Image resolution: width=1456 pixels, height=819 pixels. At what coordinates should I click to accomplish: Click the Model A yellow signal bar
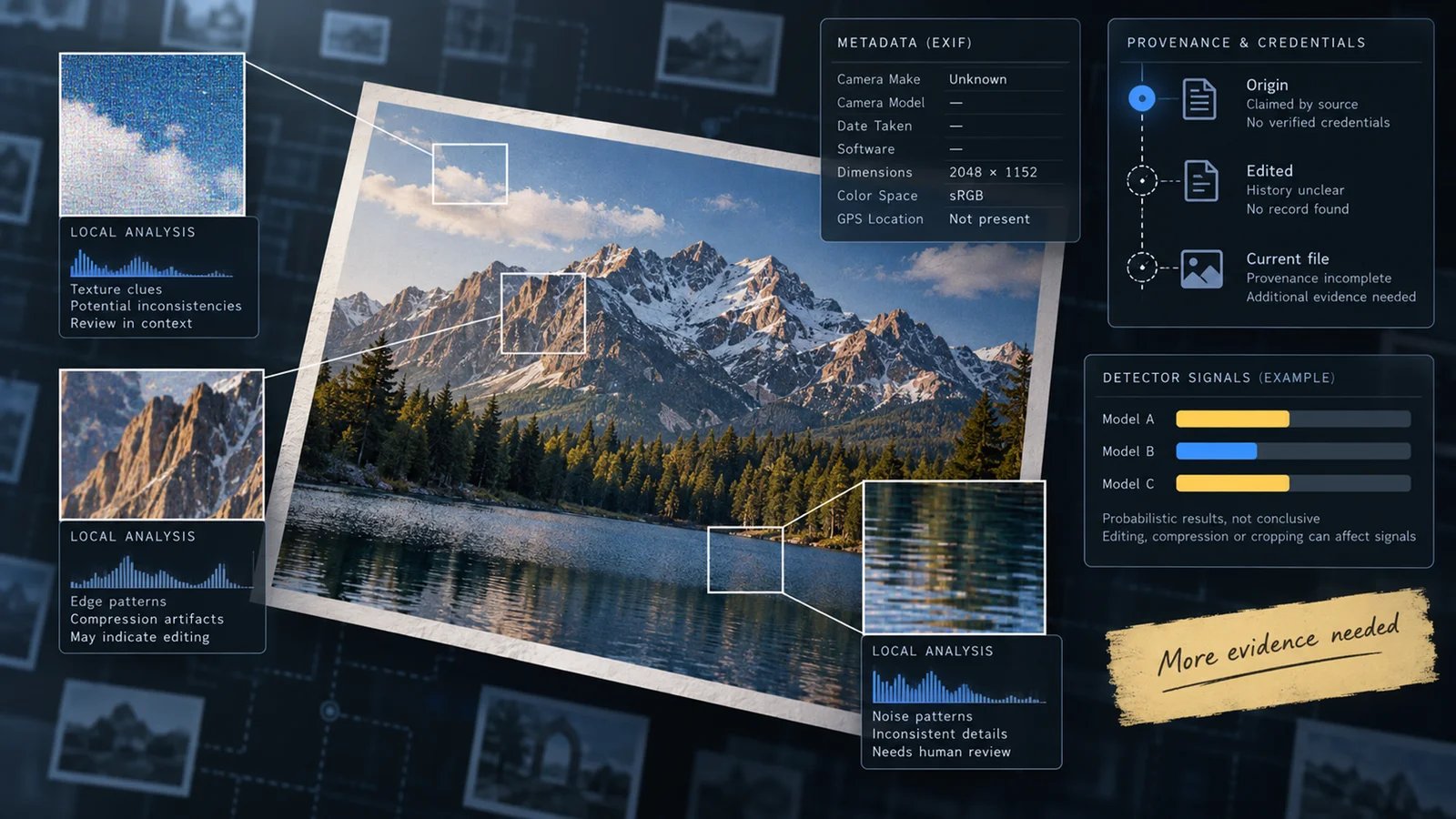pyautogui.click(x=1232, y=419)
